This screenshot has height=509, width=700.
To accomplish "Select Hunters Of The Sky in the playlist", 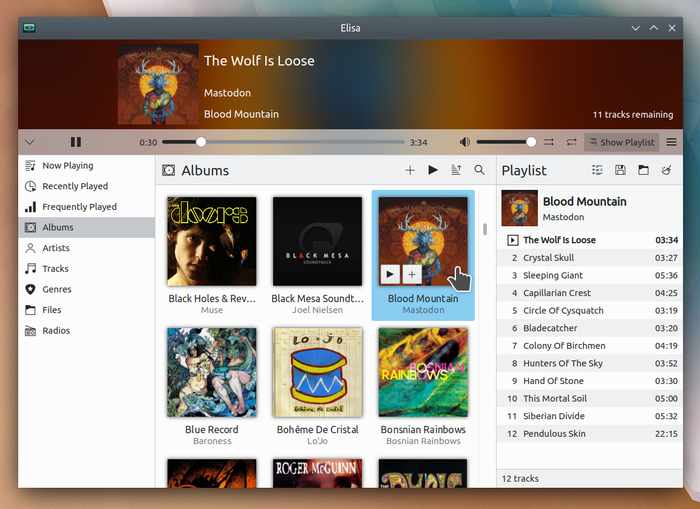I will click(x=590, y=363).
